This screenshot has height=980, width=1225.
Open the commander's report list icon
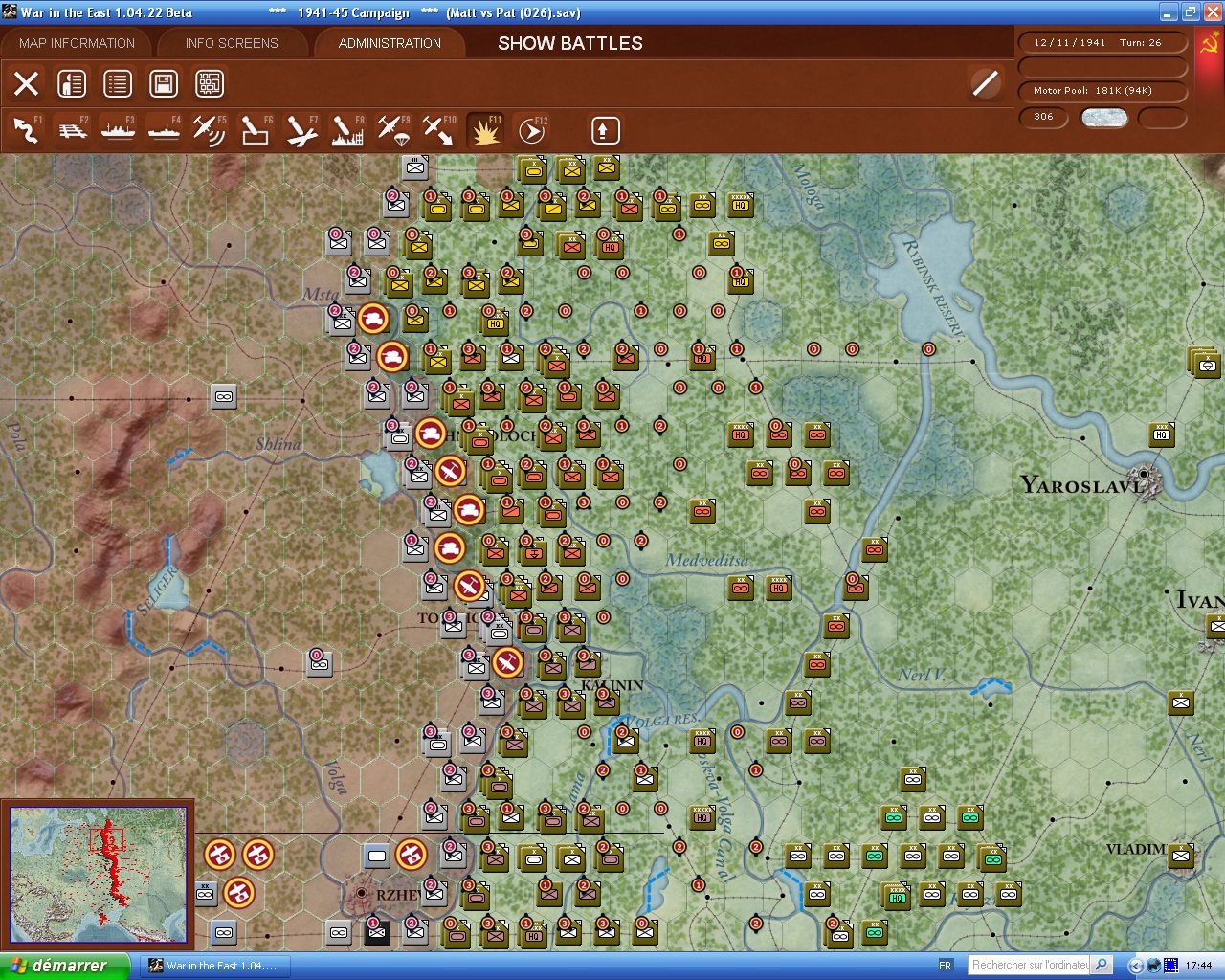pyautogui.click(x=118, y=83)
